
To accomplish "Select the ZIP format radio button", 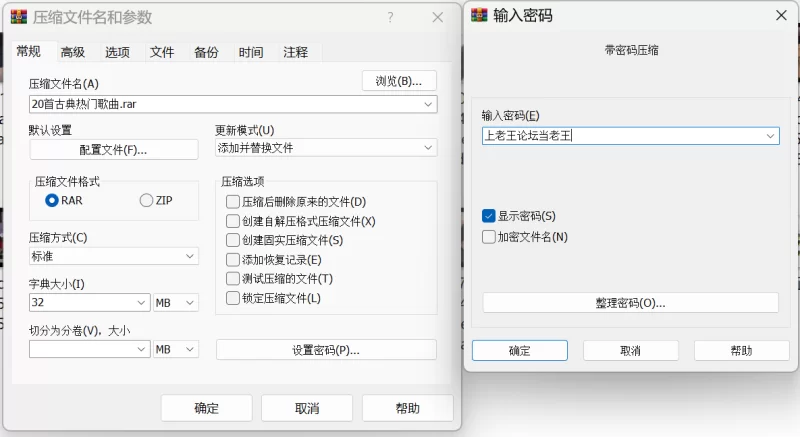I will pos(147,200).
